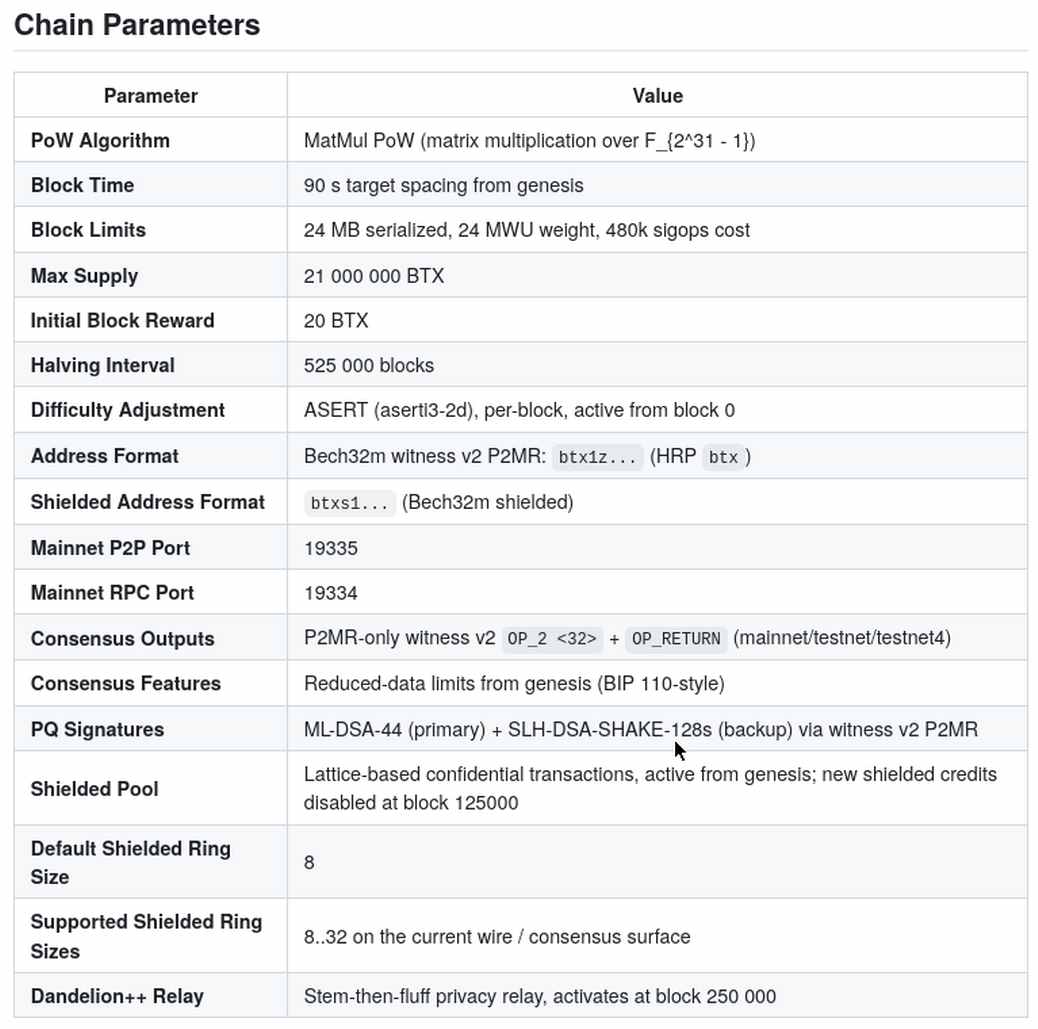Image resolution: width=1038 pixels, height=1029 pixels.
Task: Click the PoW Algorithm row label
Action: [101, 140]
